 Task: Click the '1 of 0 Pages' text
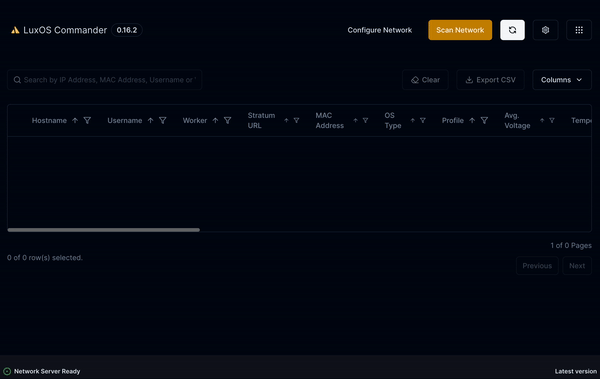tap(571, 245)
